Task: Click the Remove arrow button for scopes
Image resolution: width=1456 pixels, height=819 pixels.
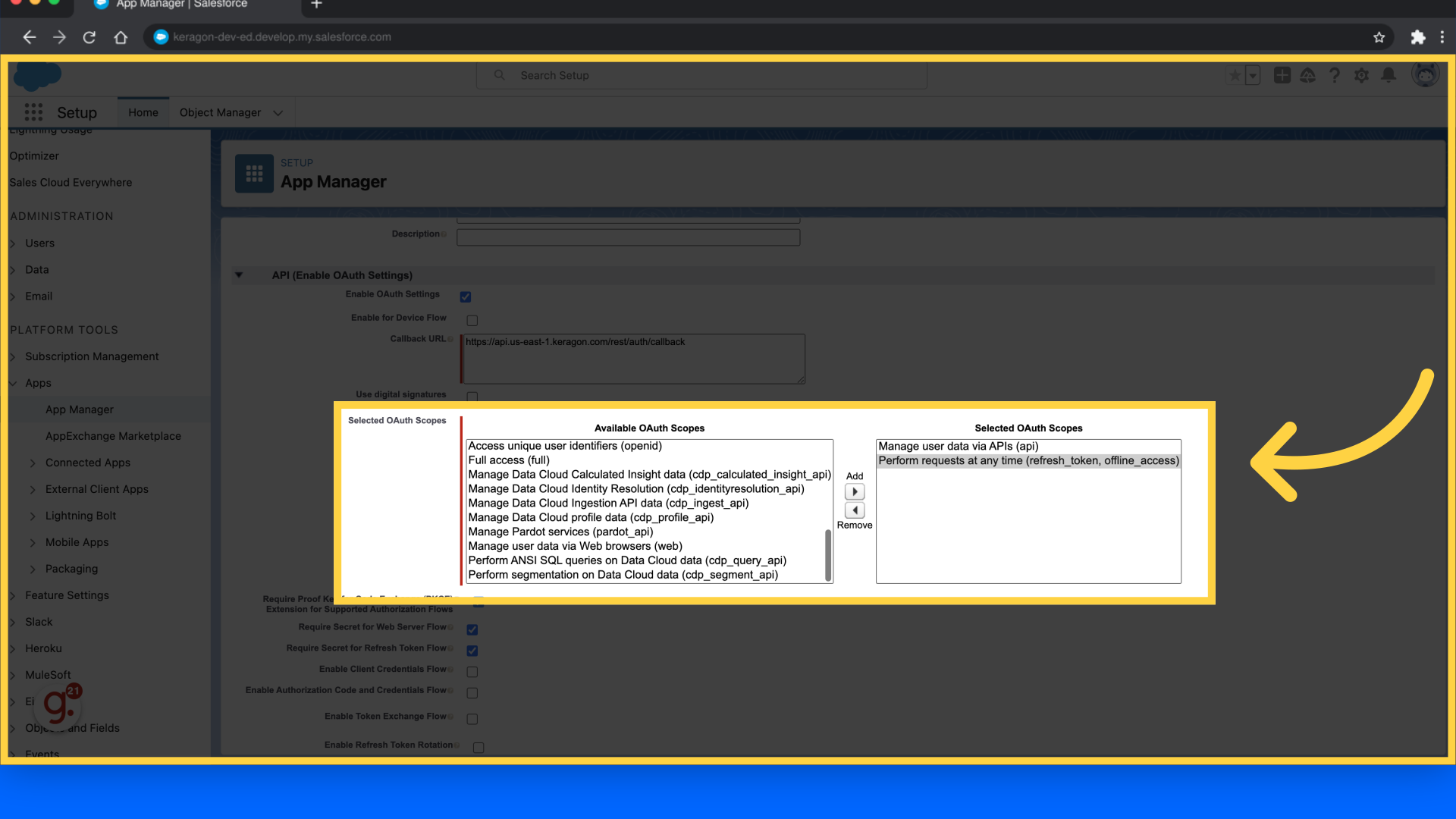Action: (855, 510)
